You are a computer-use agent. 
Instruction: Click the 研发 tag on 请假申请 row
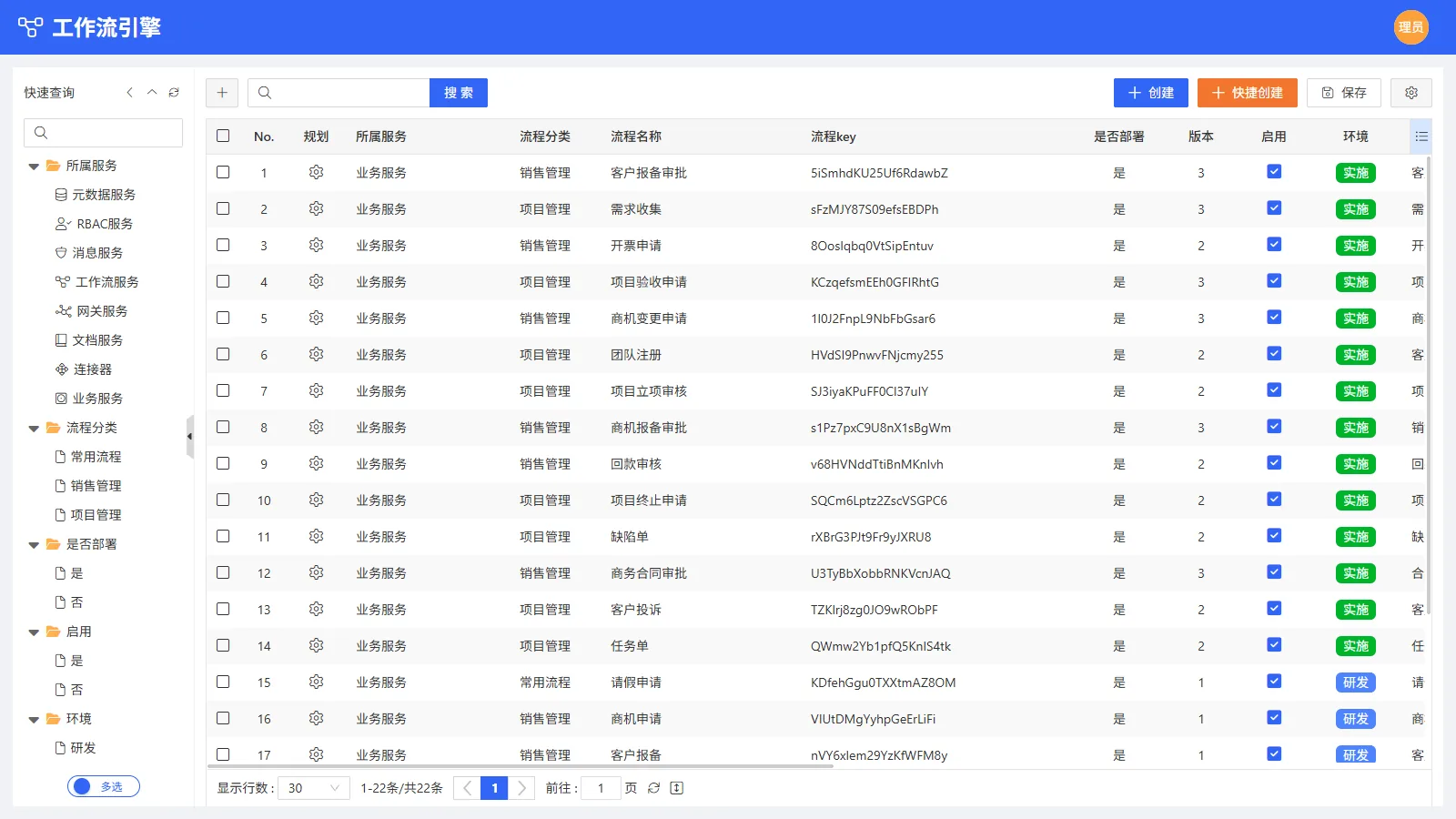pos(1356,682)
